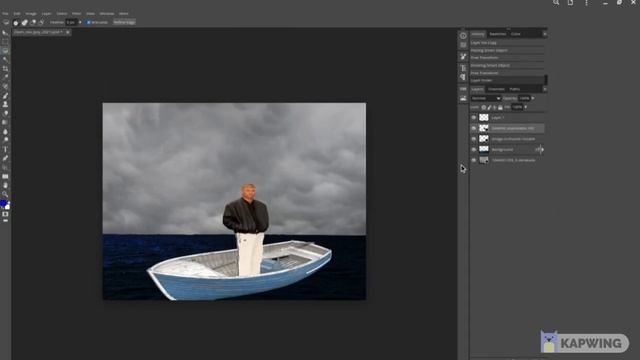Open the Layers panel options menu arrow
640x360 pixels.
545,89
